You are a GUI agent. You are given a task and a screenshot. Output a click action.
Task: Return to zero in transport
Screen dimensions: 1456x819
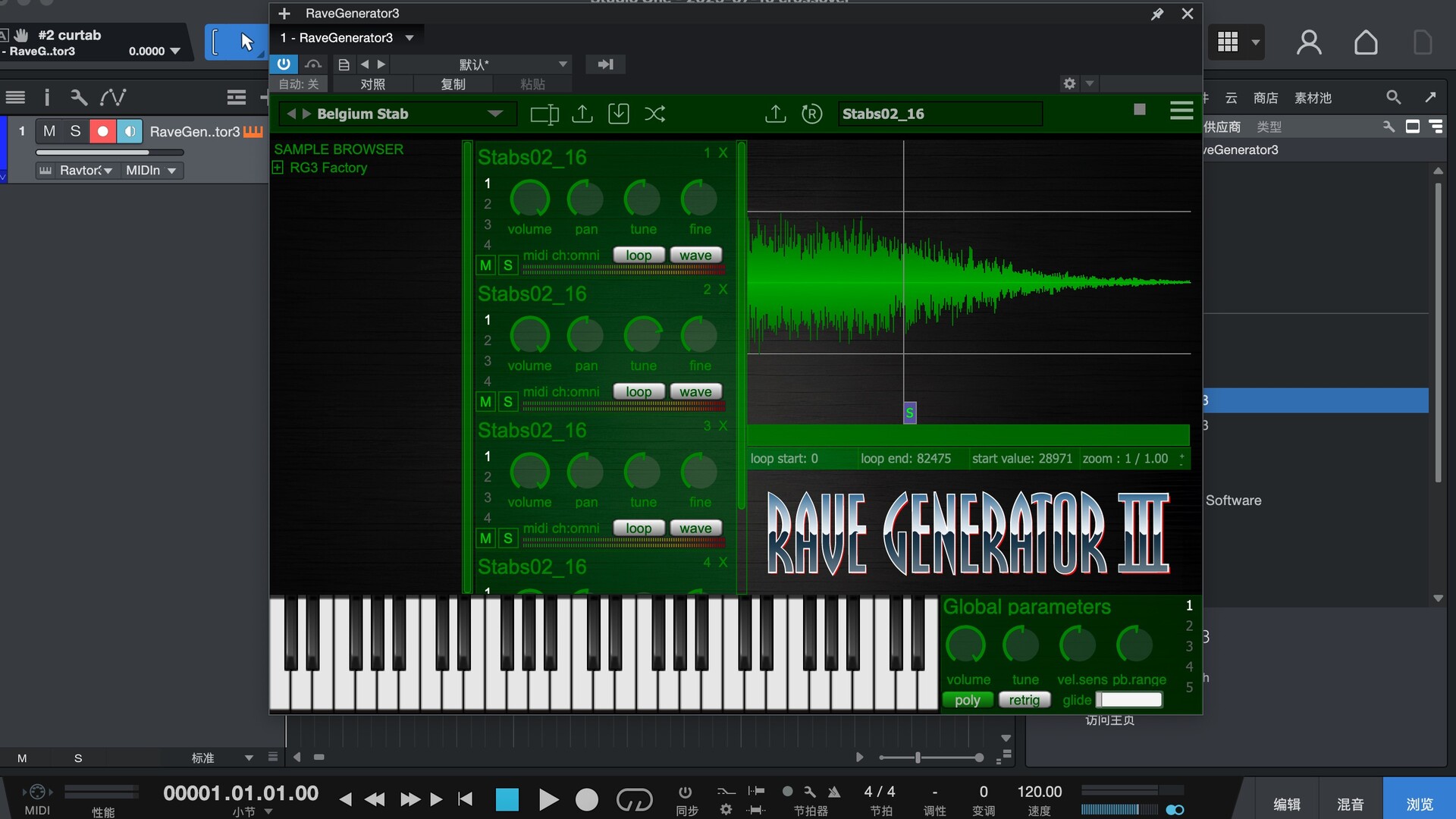coord(466,799)
